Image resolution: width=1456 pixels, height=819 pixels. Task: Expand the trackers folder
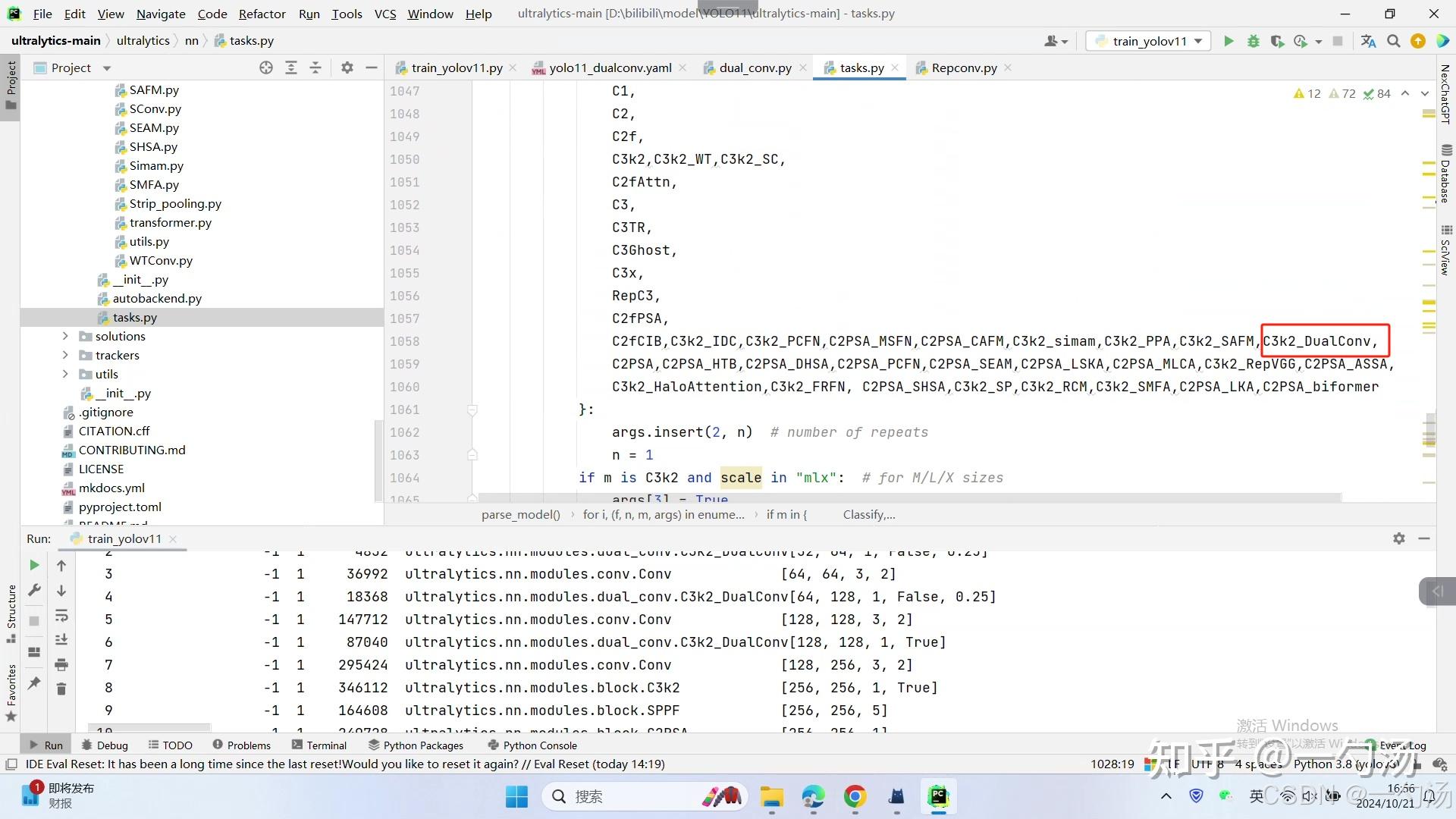tap(65, 355)
